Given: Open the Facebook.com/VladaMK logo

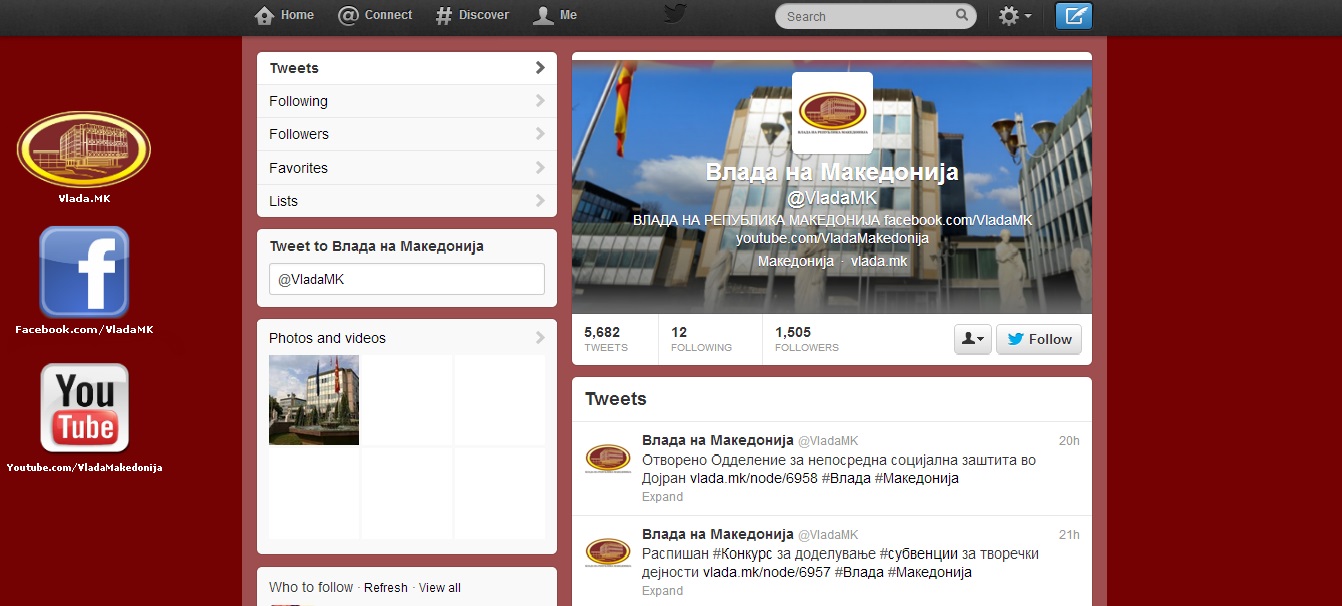Looking at the screenshot, I should [84, 272].
